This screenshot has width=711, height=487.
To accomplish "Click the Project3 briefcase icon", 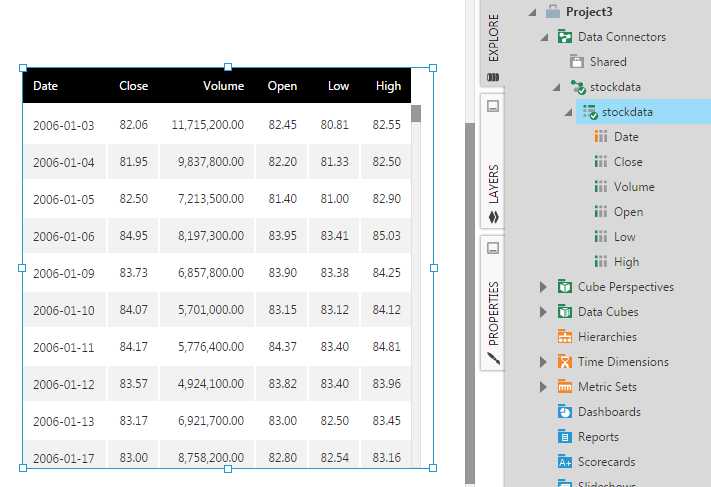I will (553, 12).
